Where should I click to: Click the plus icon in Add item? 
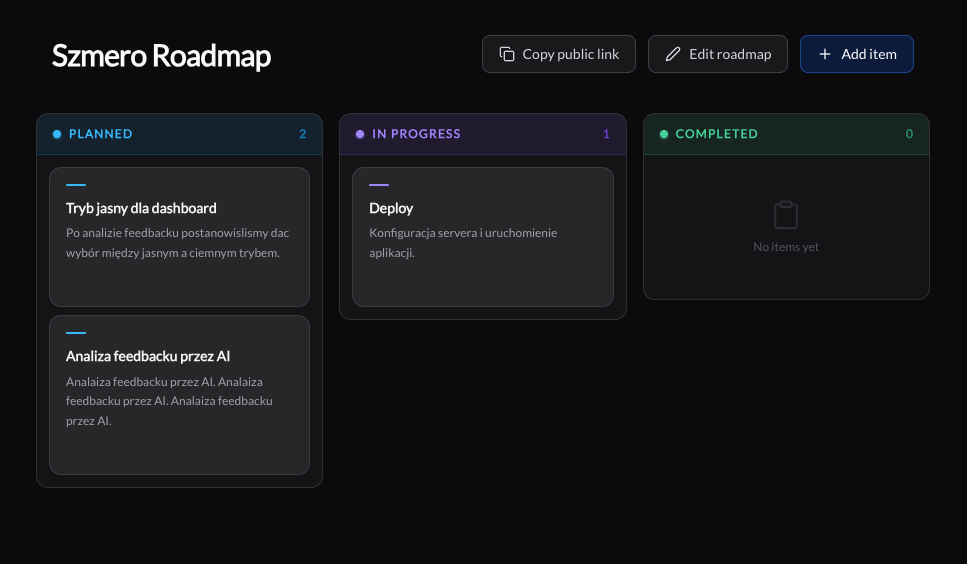825,54
